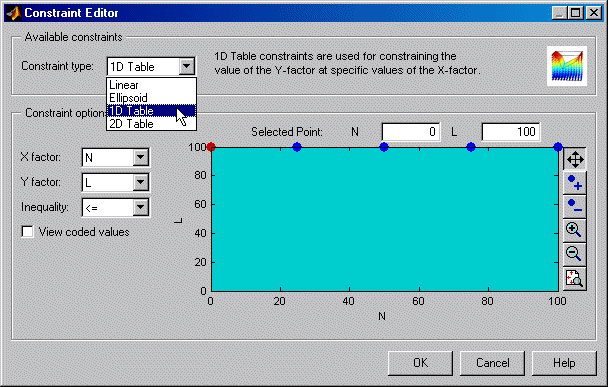Enable the View coded values checkbox
608x387 pixels.
click(28, 232)
